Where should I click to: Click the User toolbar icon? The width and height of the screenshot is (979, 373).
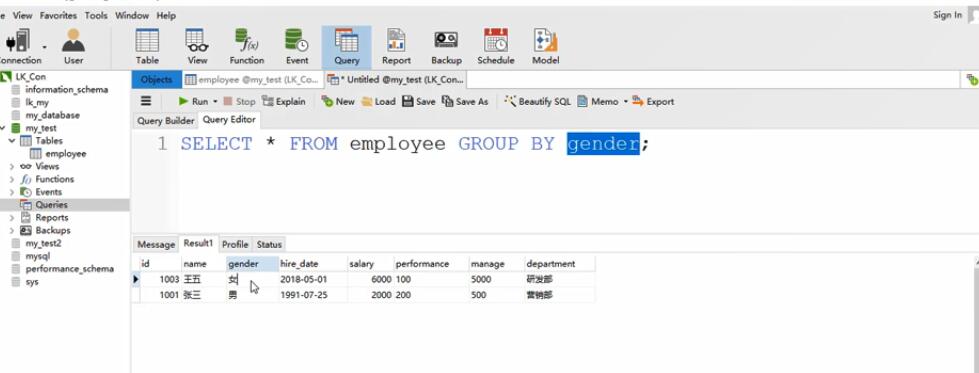(x=73, y=47)
